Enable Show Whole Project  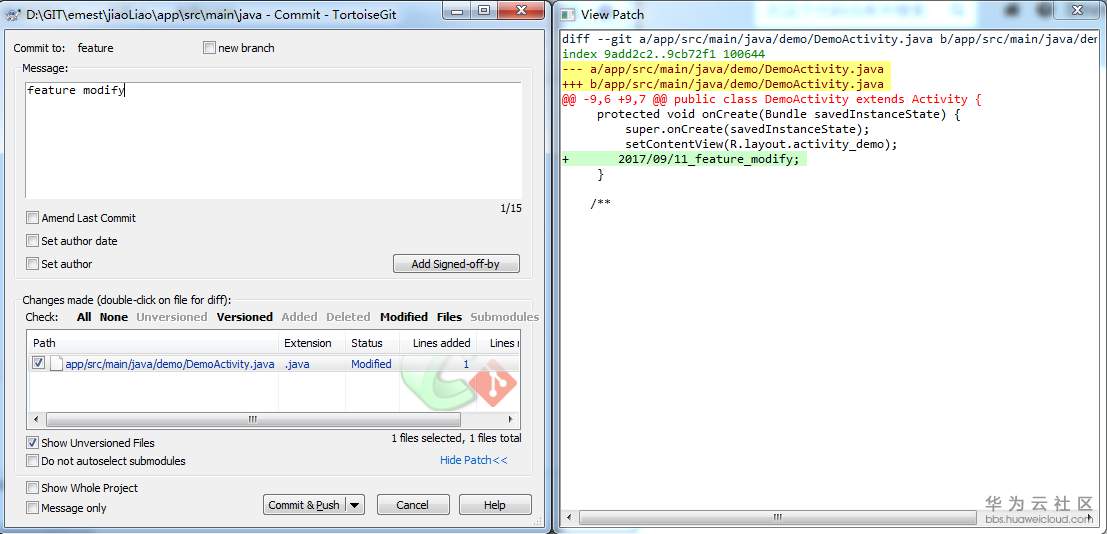[x=32, y=488]
